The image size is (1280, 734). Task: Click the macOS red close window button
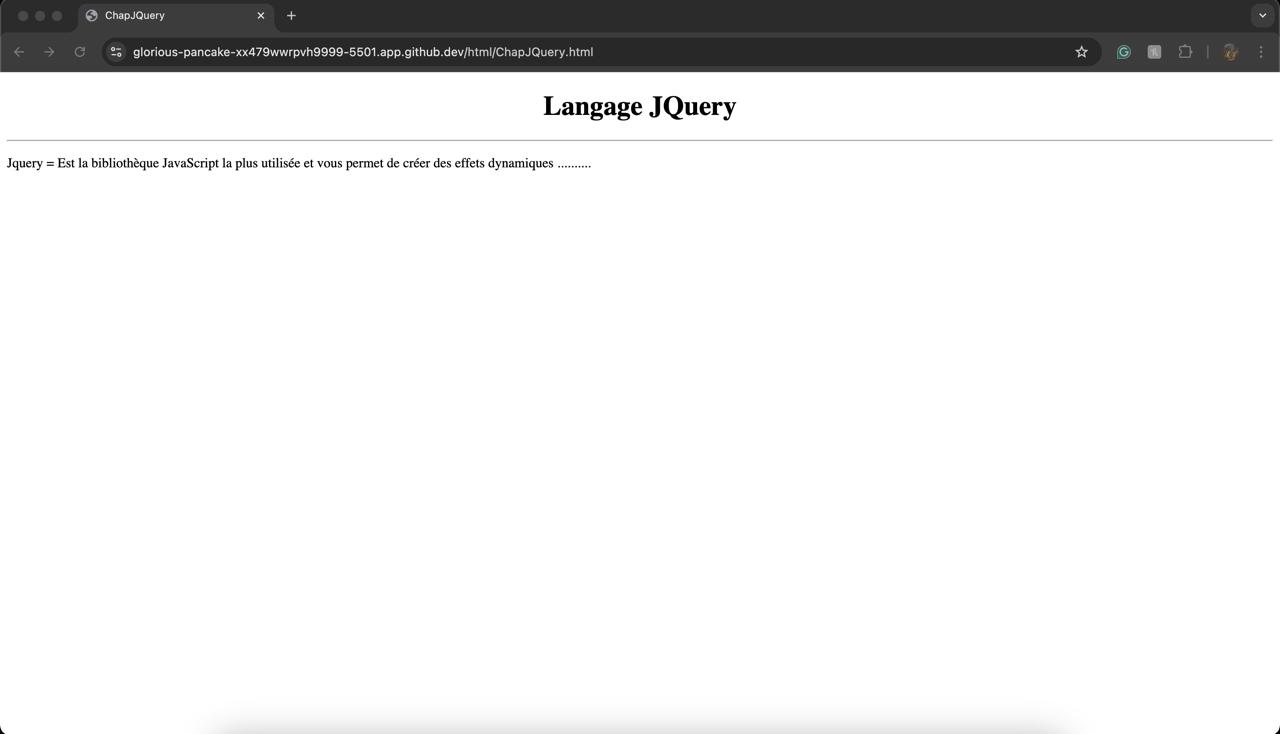pos(23,15)
